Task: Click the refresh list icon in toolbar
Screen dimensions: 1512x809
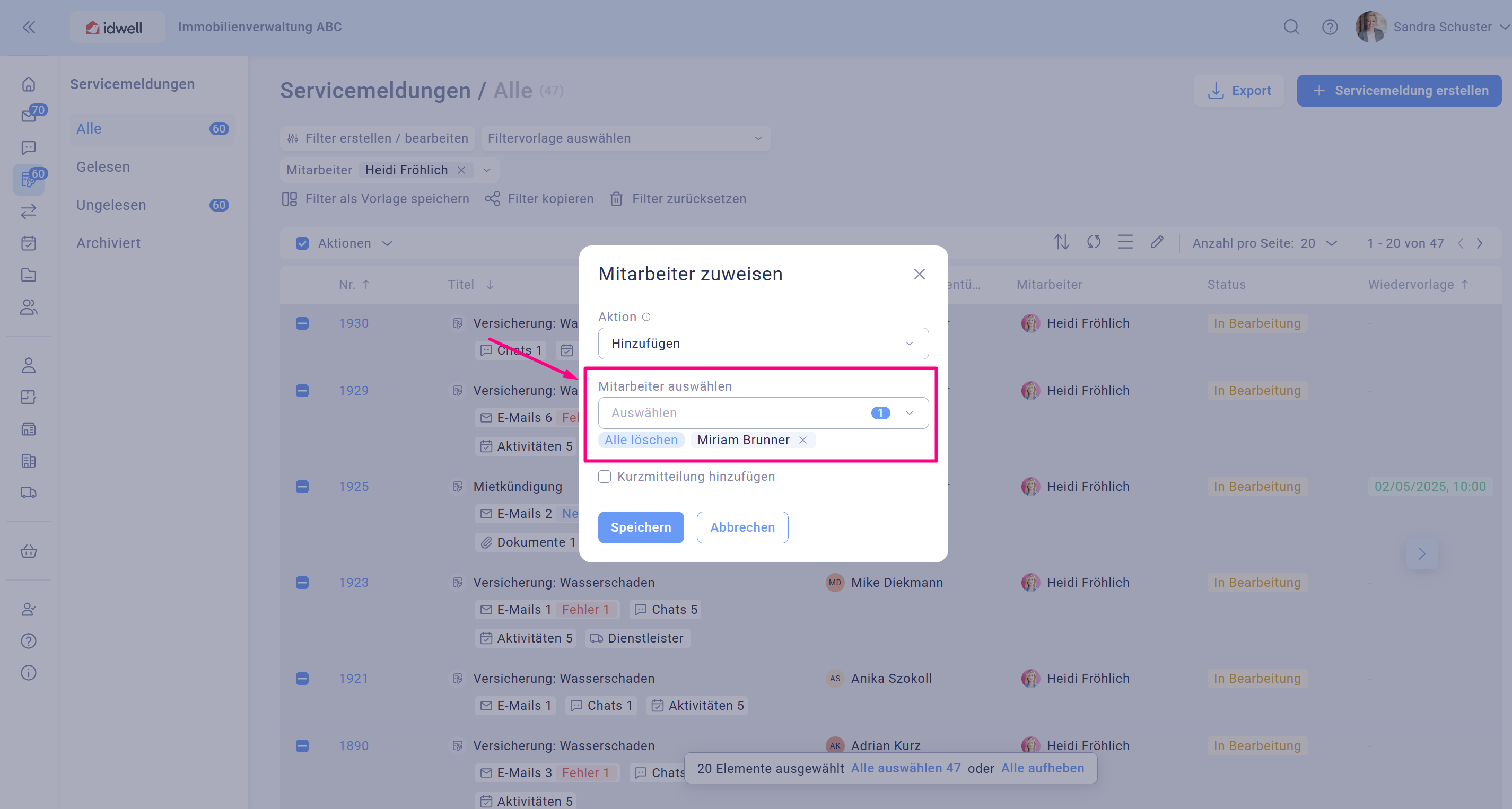Action: [x=1093, y=242]
